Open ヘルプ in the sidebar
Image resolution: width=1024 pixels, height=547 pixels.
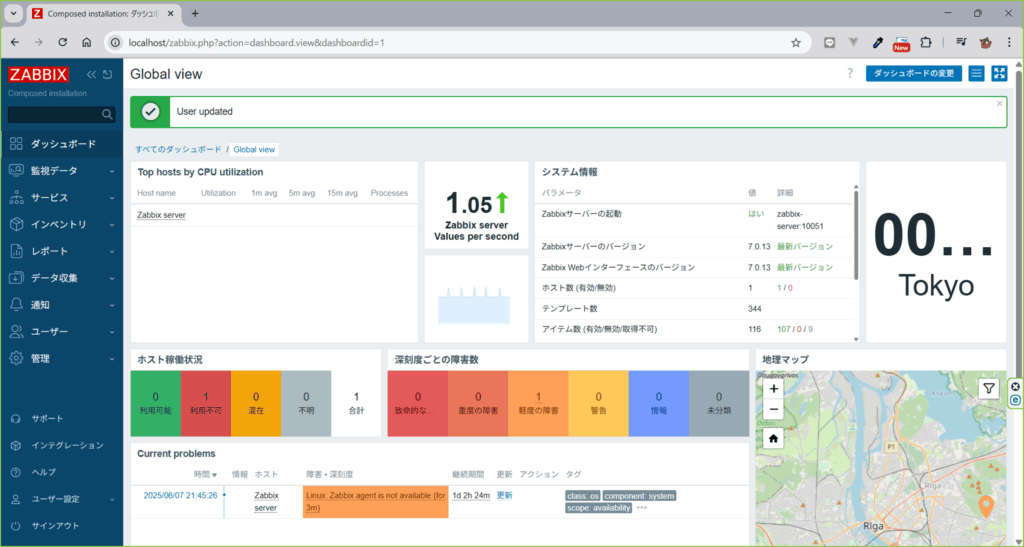[43, 472]
